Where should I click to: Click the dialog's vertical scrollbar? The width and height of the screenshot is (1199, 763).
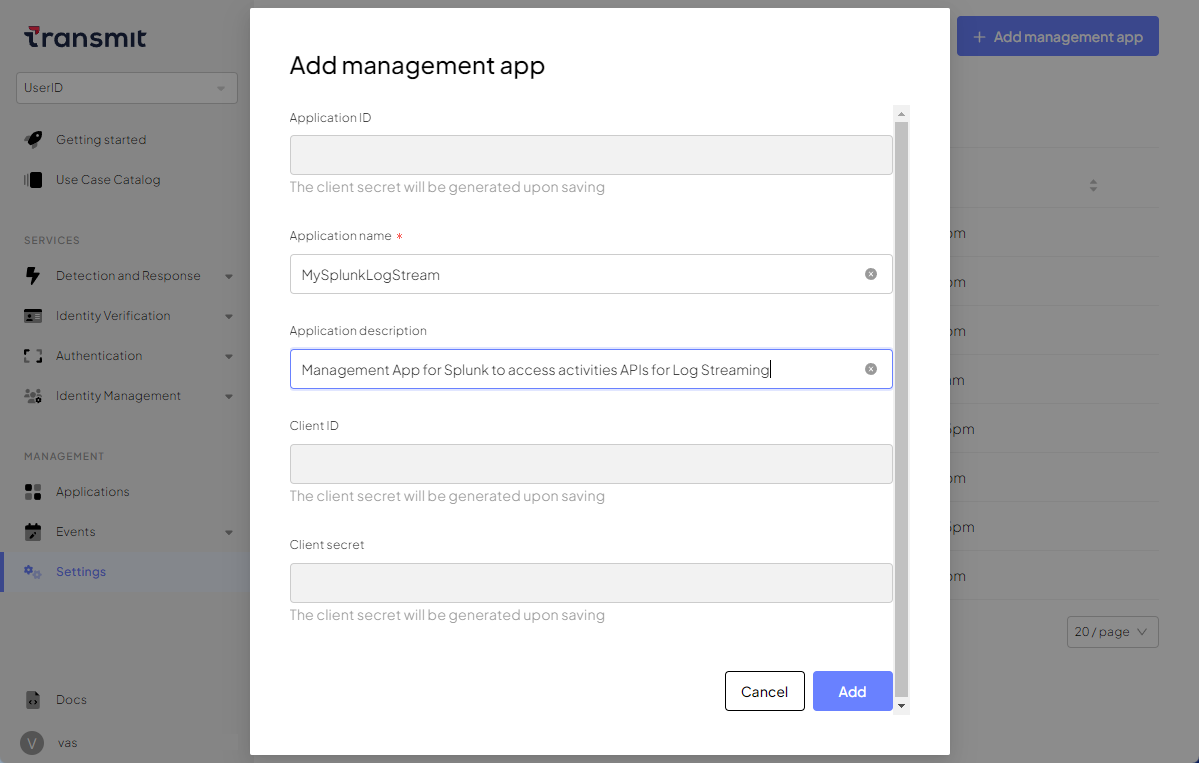click(x=901, y=400)
